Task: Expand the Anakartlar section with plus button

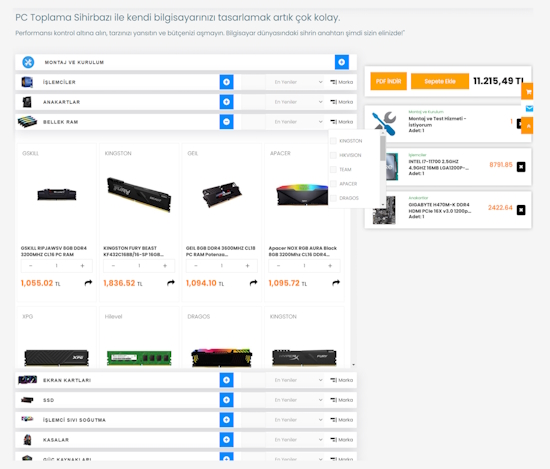Action: (x=227, y=102)
